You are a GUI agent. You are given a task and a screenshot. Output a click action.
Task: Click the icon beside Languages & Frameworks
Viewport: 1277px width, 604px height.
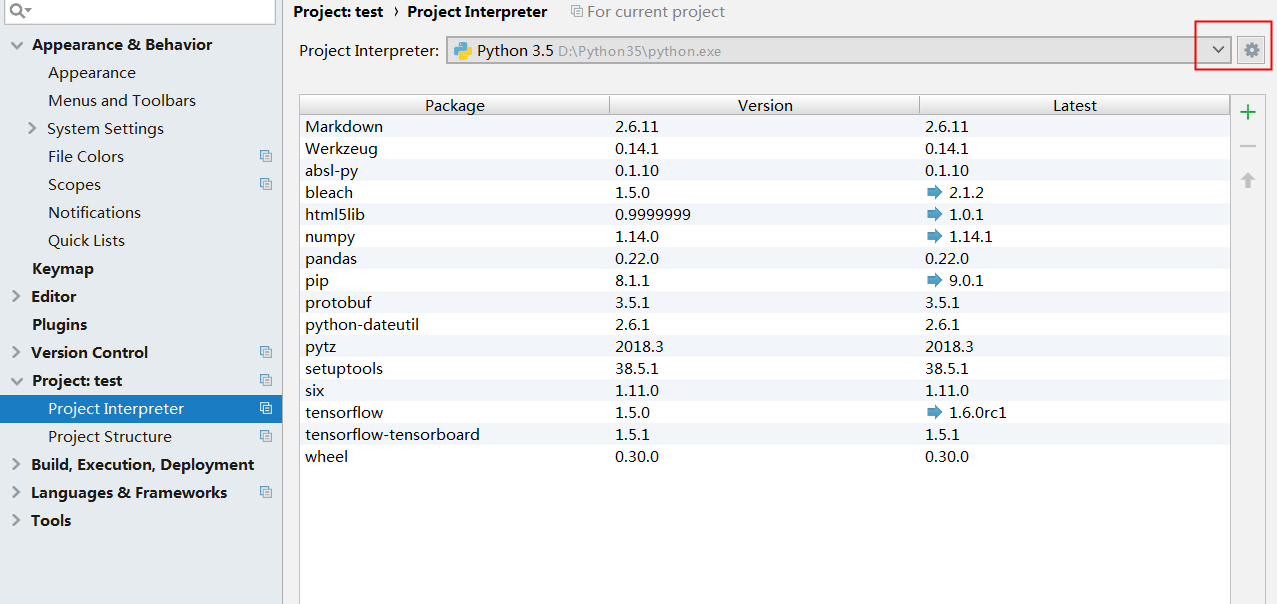click(265, 493)
